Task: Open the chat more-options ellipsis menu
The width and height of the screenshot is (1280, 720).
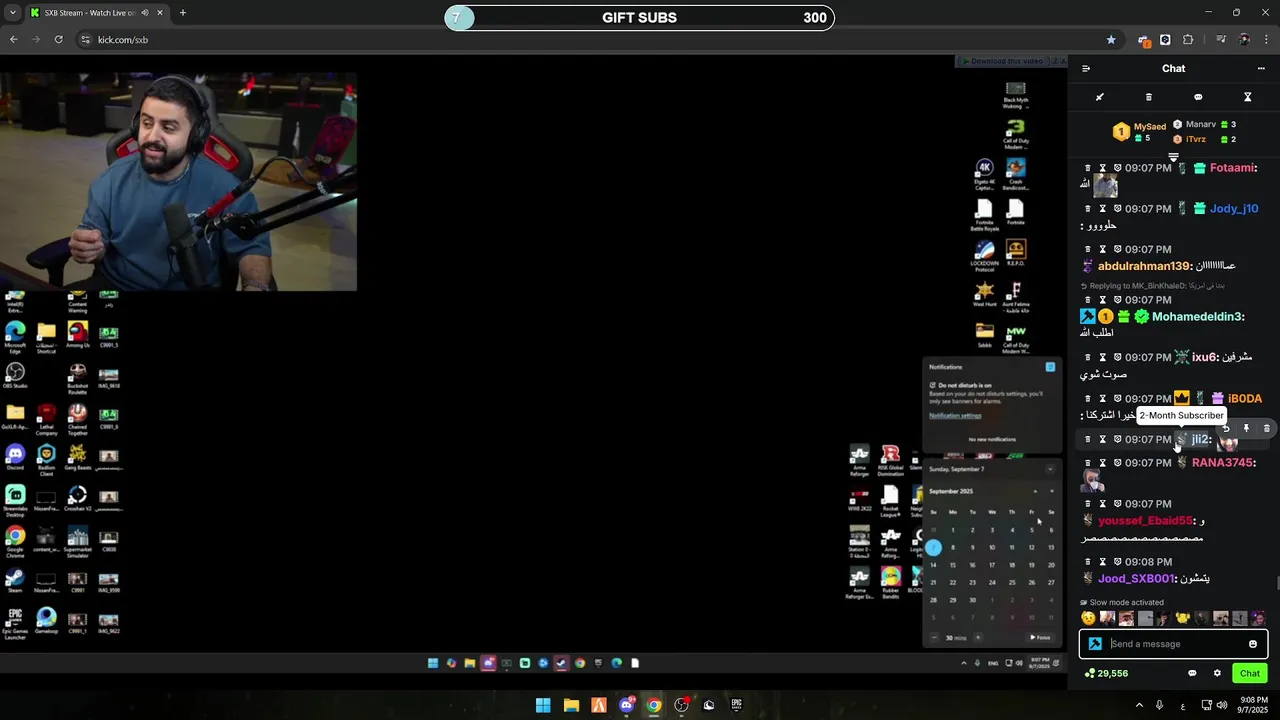Action: (1261, 69)
